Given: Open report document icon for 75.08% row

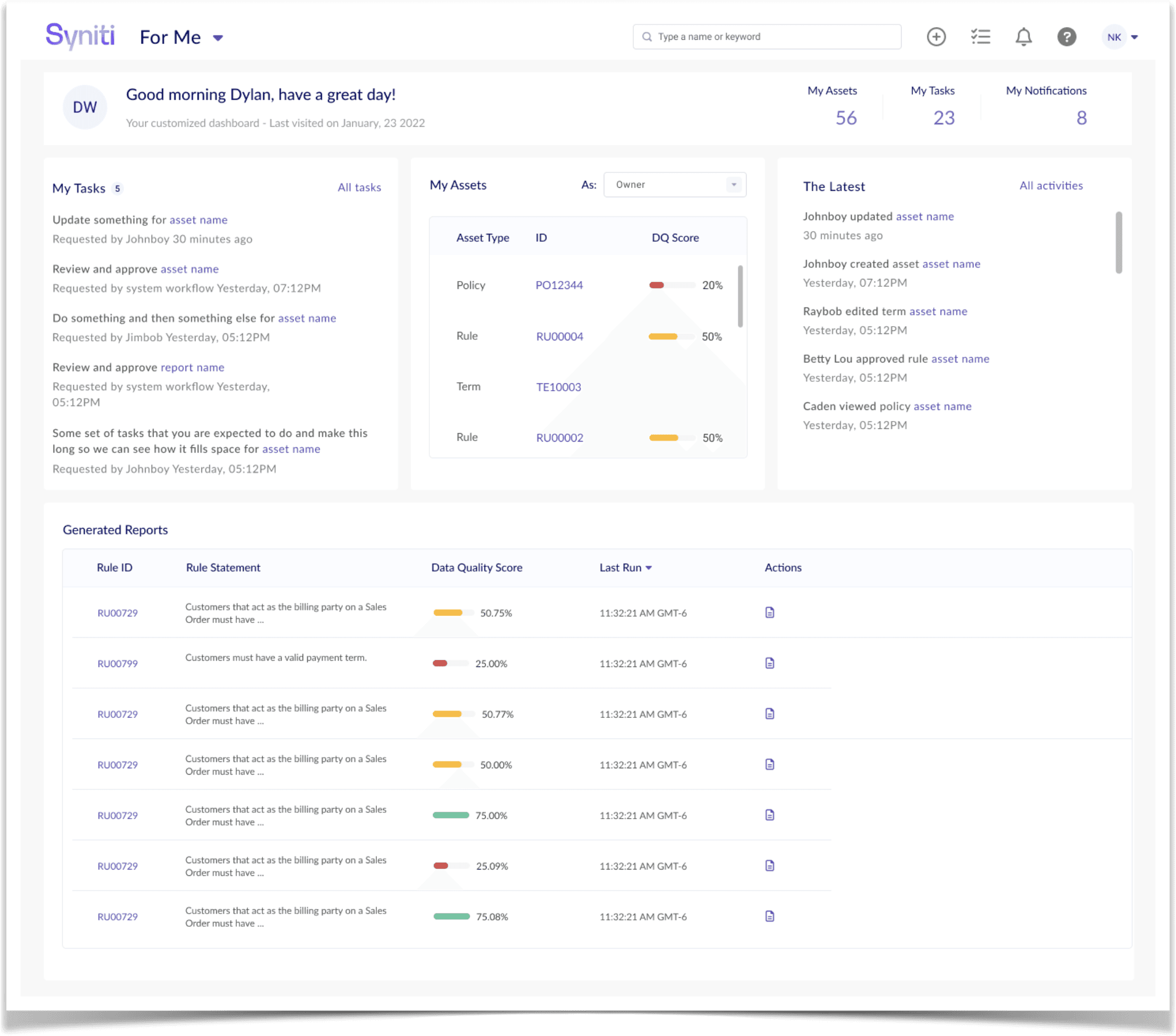Looking at the screenshot, I should (x=770, y=916).
